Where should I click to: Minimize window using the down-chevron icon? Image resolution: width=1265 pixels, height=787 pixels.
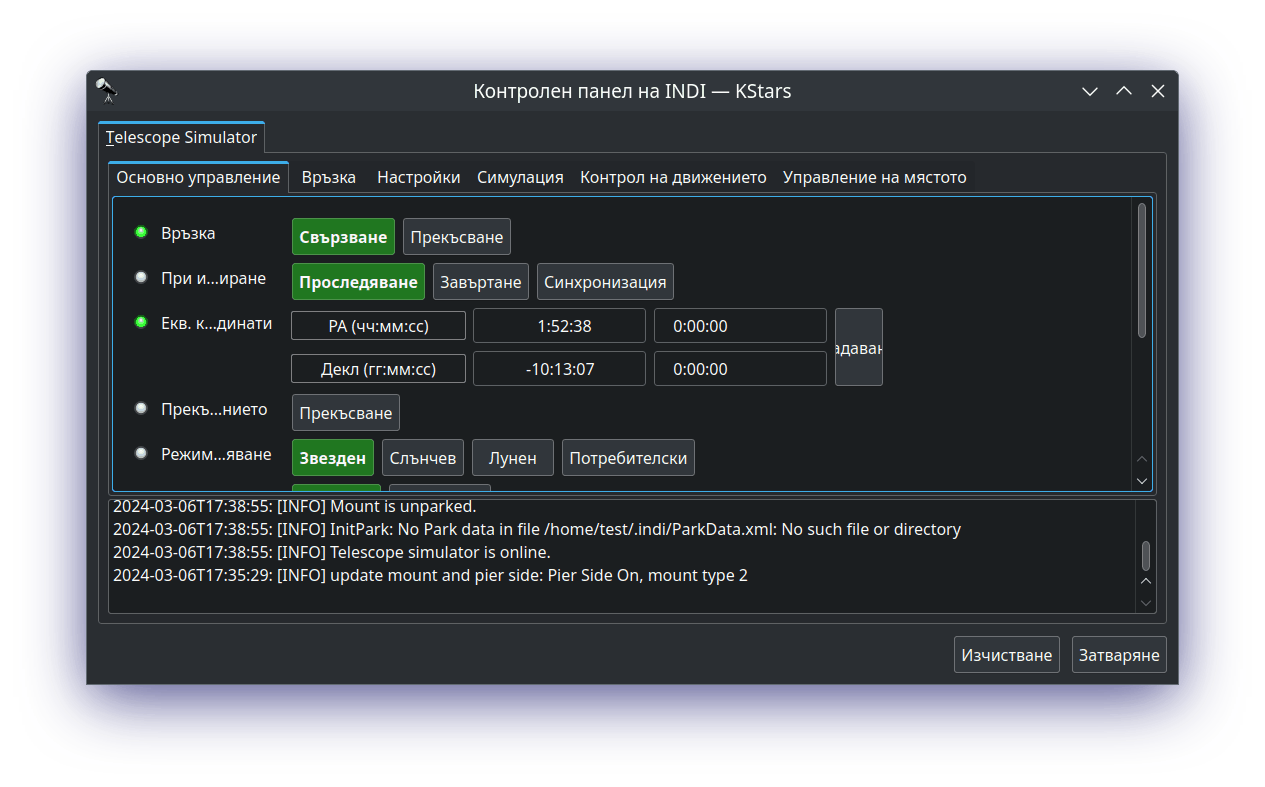1090,91
